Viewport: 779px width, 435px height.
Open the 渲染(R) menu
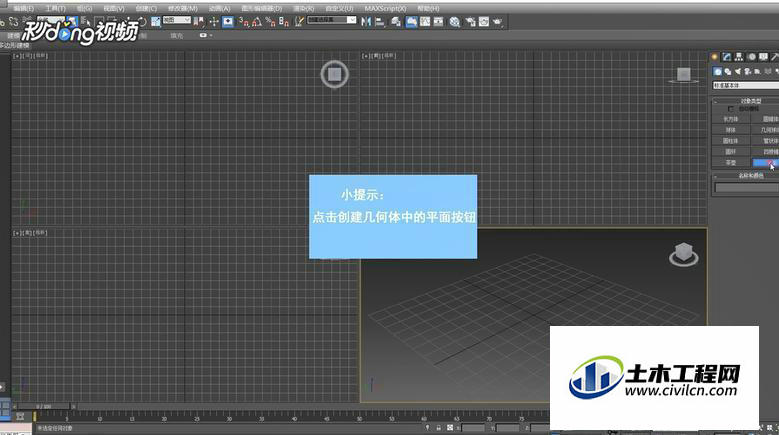tap(303, 8)
